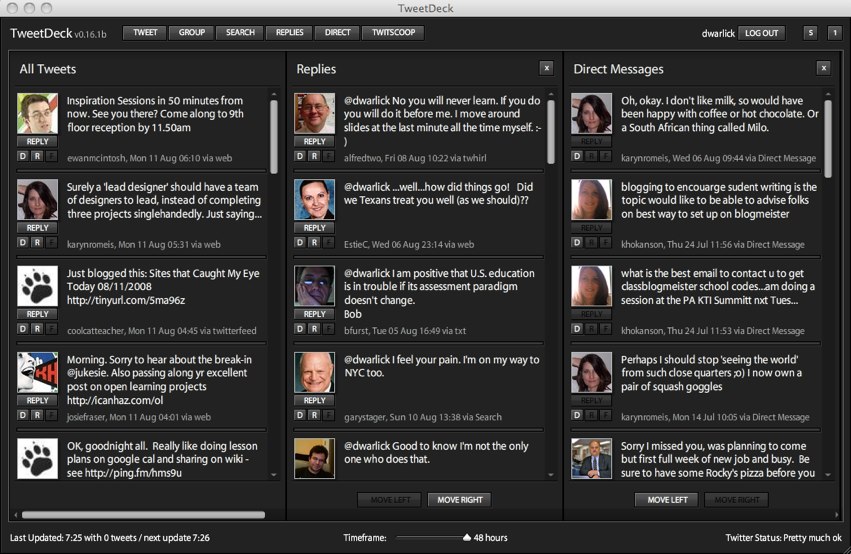Click the D icon under alfredtwo reply

(300, 156)
